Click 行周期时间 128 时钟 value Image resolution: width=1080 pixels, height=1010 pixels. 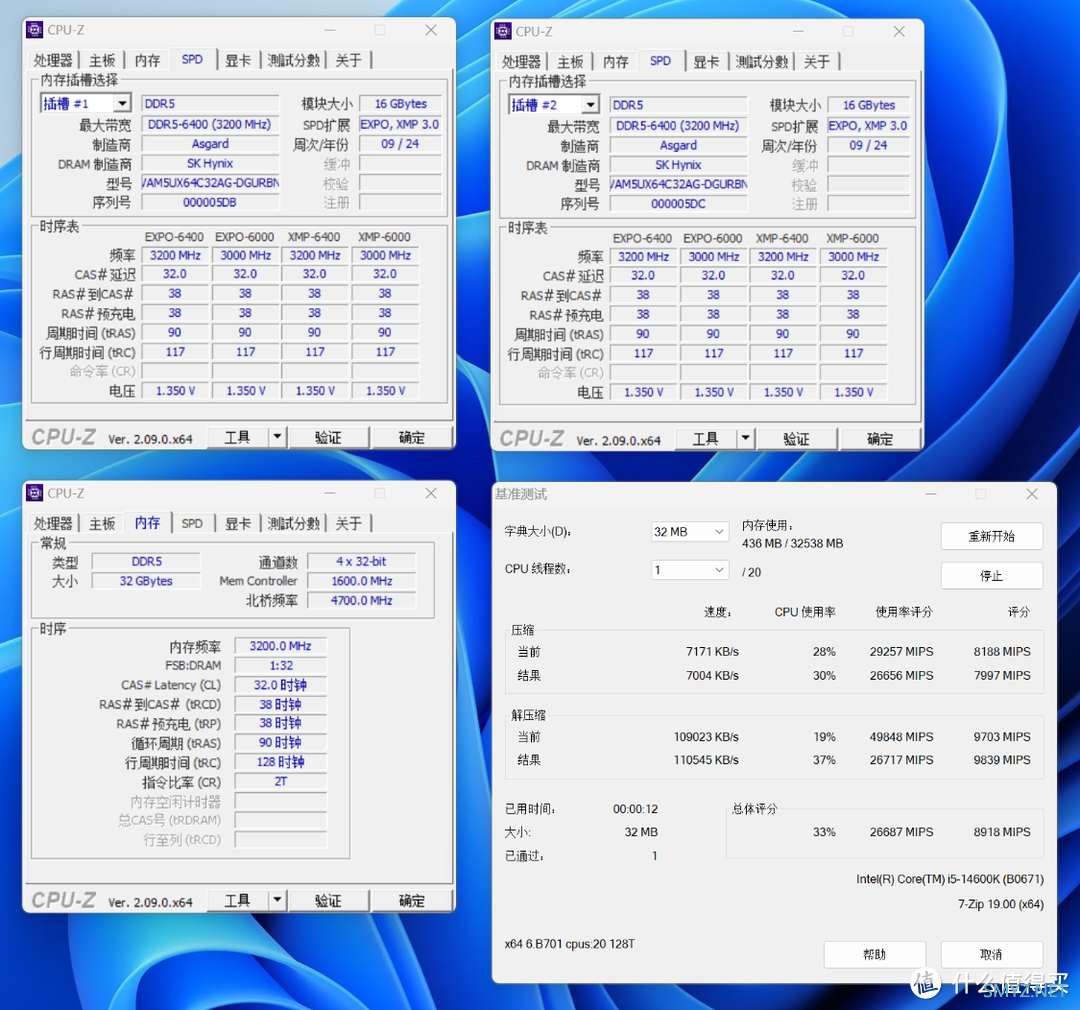pyautogui.click(x=280, y=762)
